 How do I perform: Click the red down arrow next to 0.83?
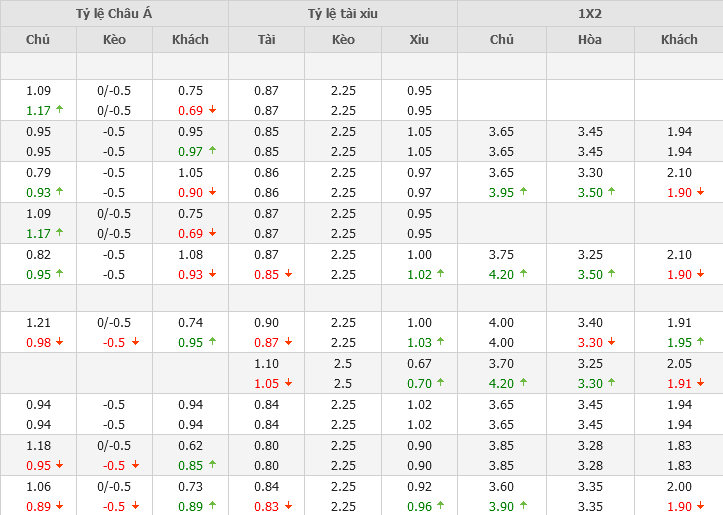click(288, 506)
